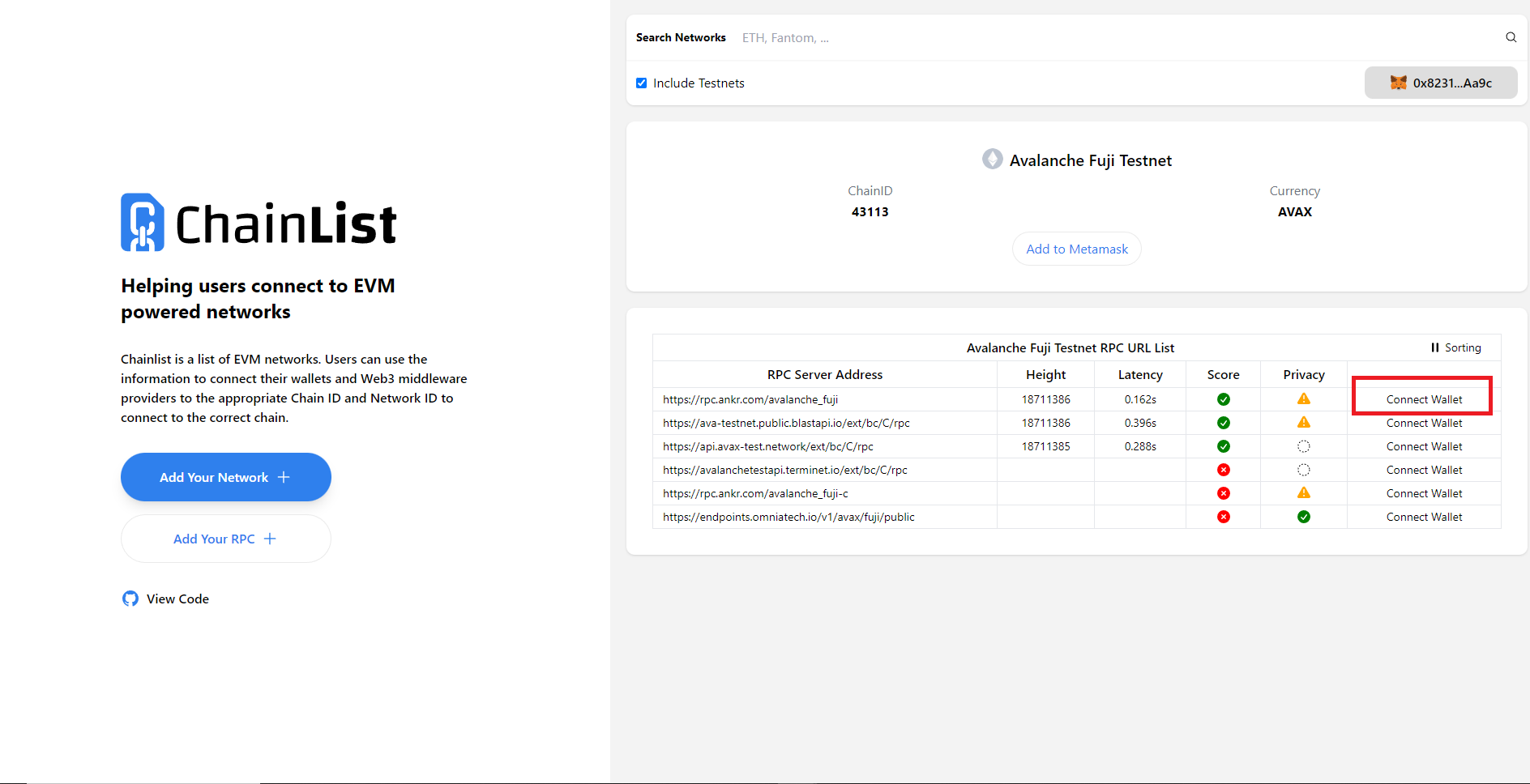This screenshot has width=1530, height=784.
Task: Toggle the privacy circle icon for api.avax-test.network
Action: (1303, 446)
